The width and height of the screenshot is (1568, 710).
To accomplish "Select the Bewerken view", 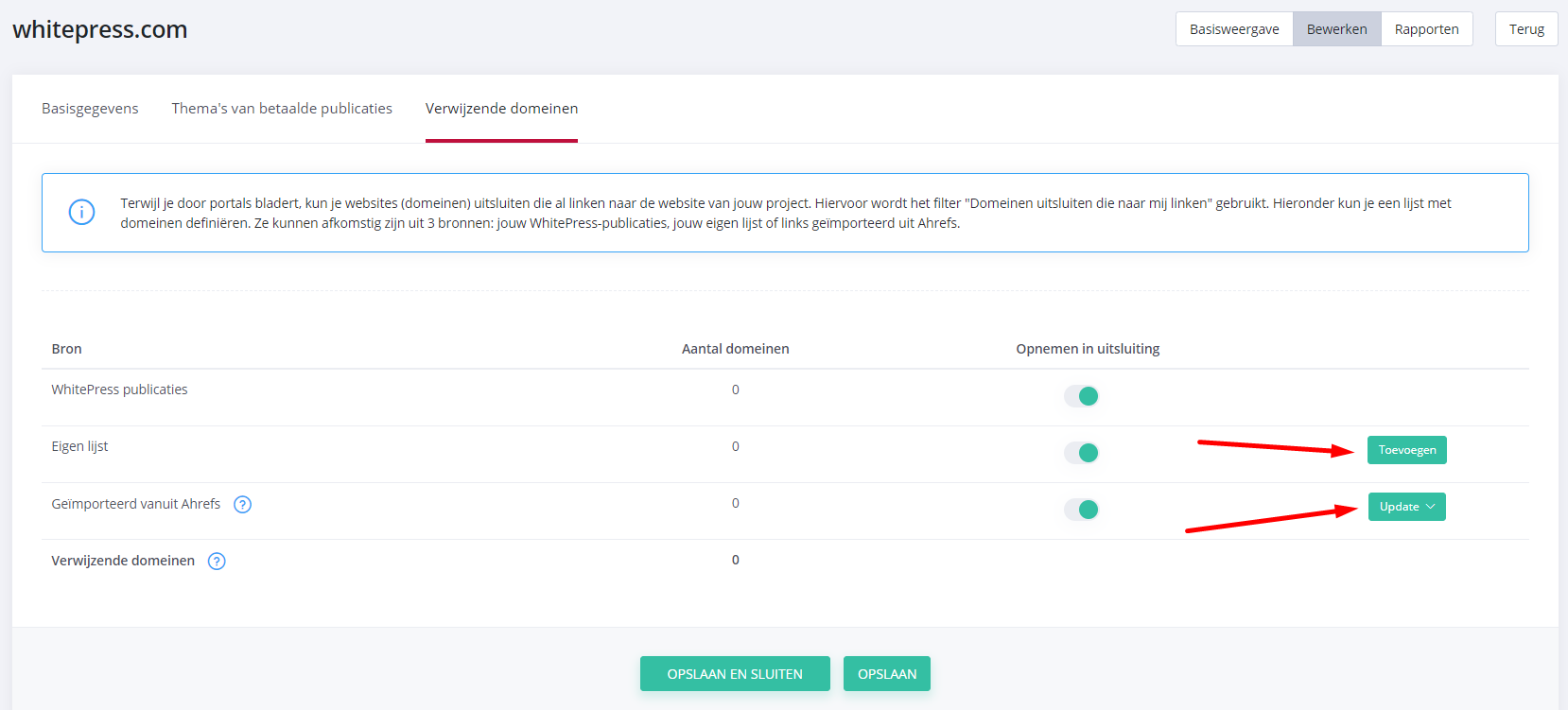I will (1337, 29).
